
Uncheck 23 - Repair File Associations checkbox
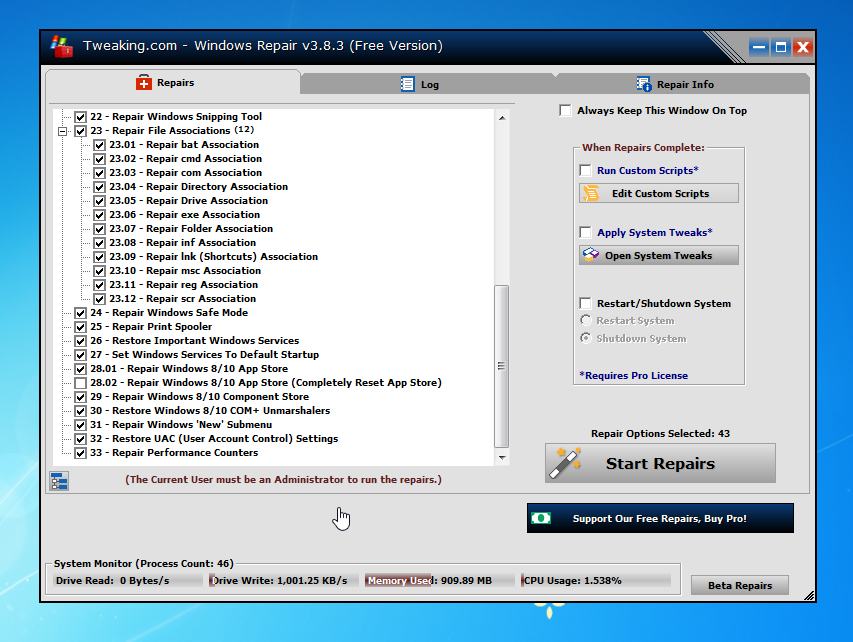pyautogui.click(x=81, y=131)
